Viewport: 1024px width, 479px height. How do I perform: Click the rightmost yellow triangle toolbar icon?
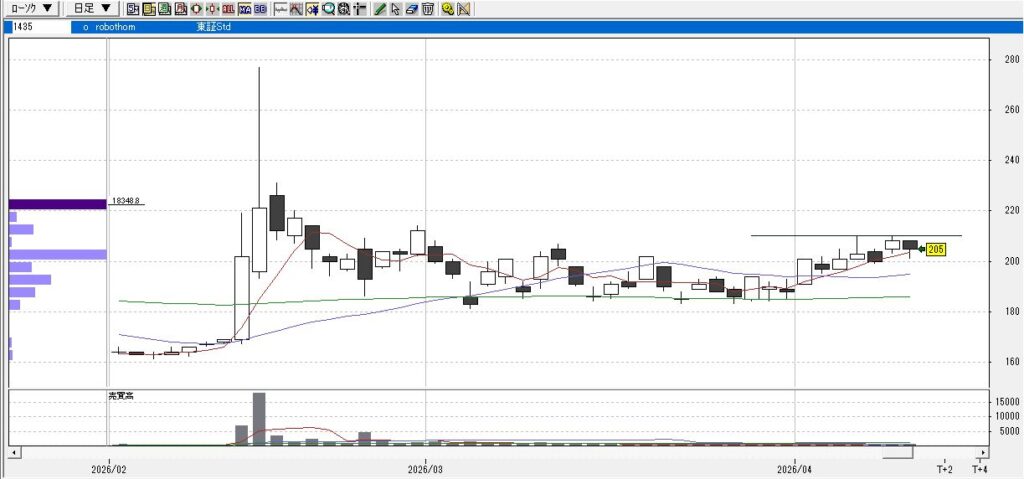click(x=463, y=10)
